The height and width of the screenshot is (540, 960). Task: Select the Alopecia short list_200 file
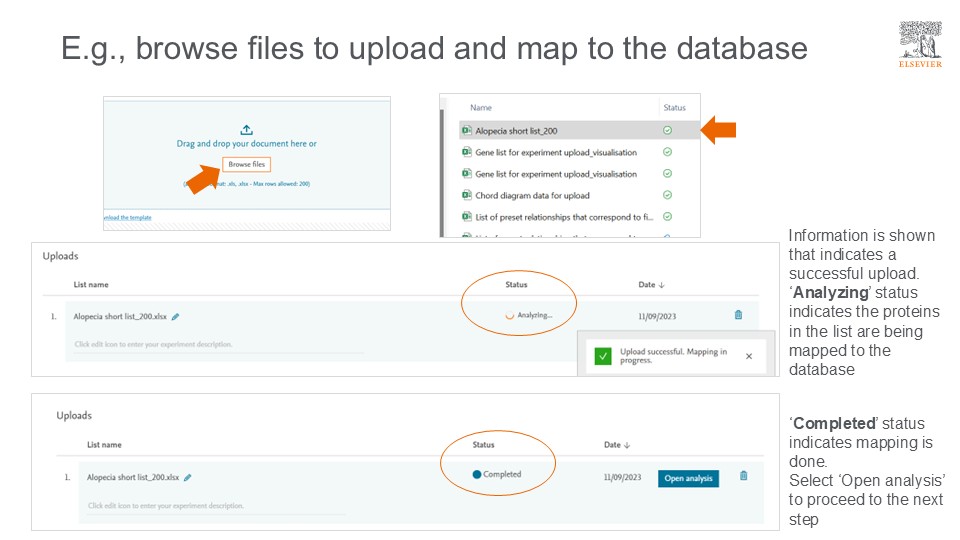pos(516,130)
